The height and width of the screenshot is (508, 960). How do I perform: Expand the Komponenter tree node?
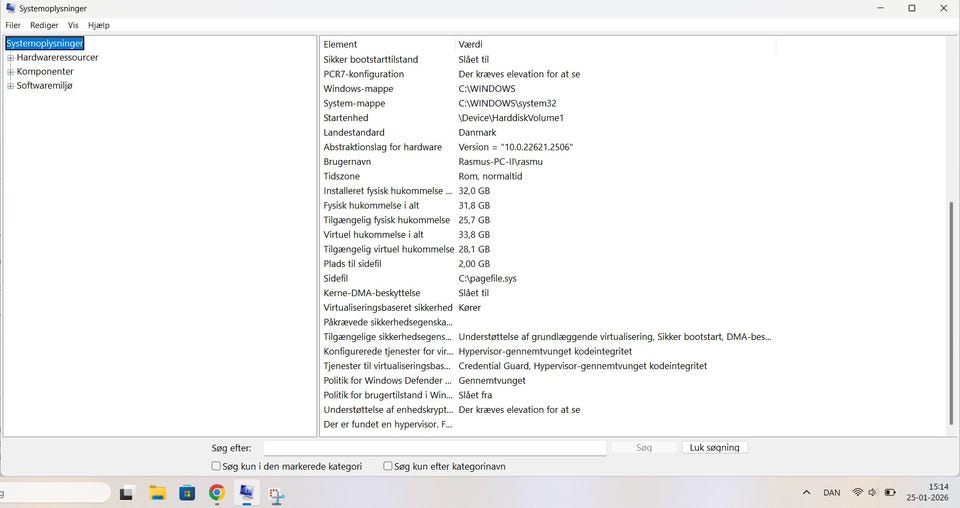(10, 72)
